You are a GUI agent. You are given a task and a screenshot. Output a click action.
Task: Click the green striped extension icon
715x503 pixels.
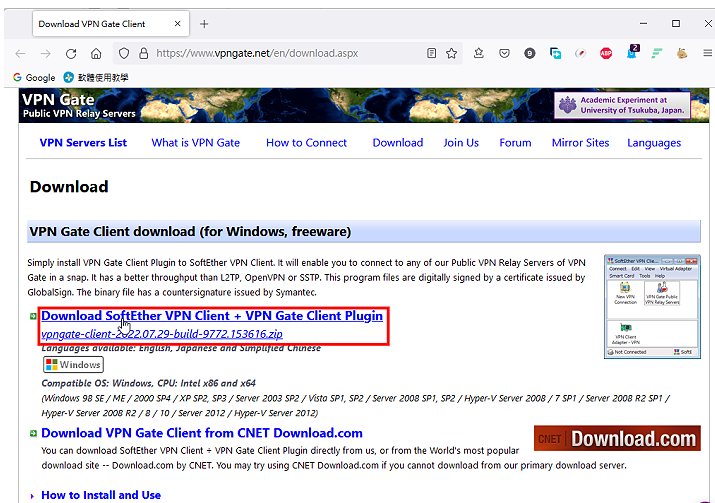pos(657,54)
